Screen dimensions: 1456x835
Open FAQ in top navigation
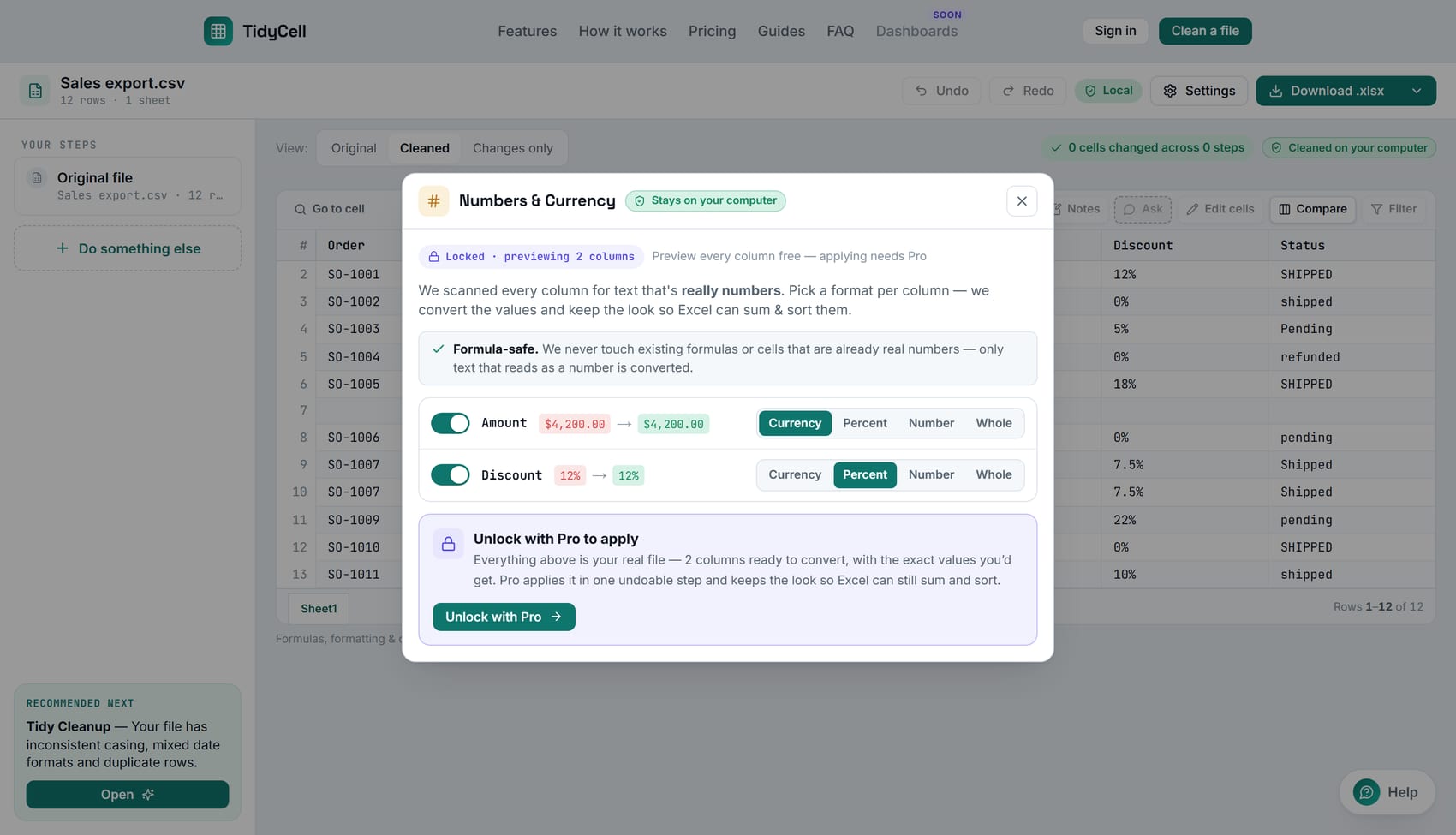point(840,31)
